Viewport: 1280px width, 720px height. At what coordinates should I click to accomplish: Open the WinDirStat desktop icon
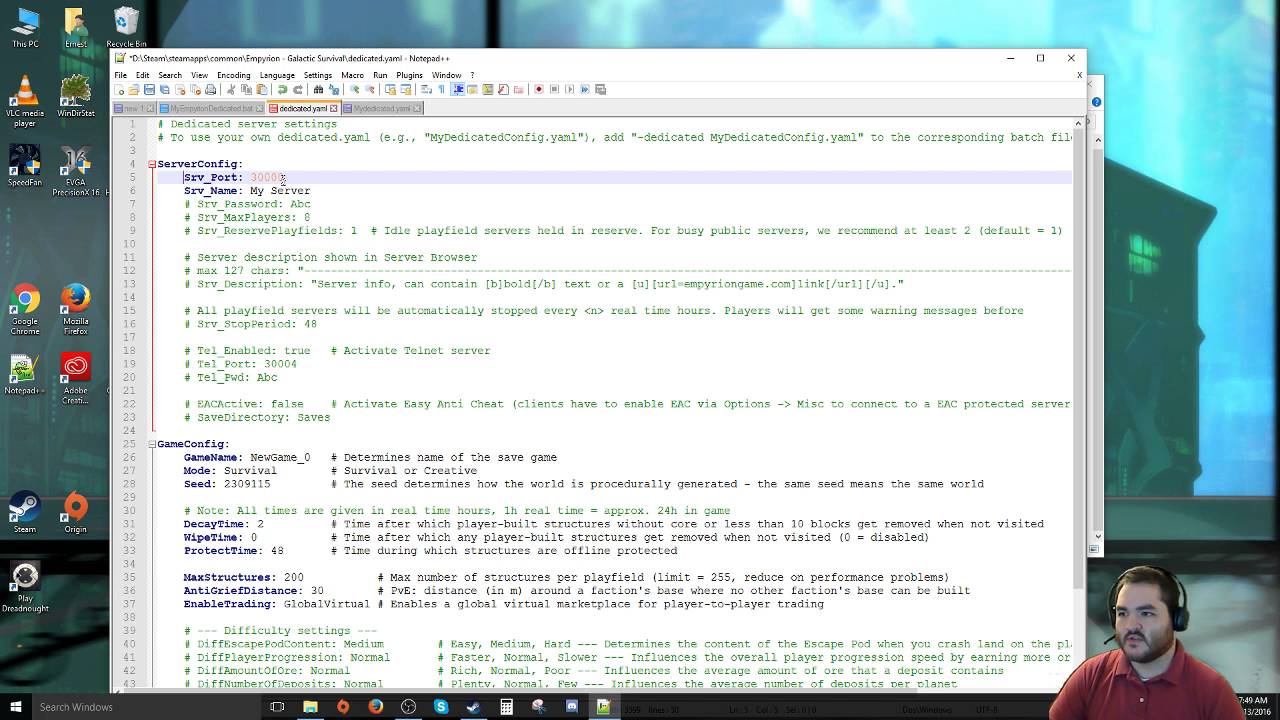76,97
